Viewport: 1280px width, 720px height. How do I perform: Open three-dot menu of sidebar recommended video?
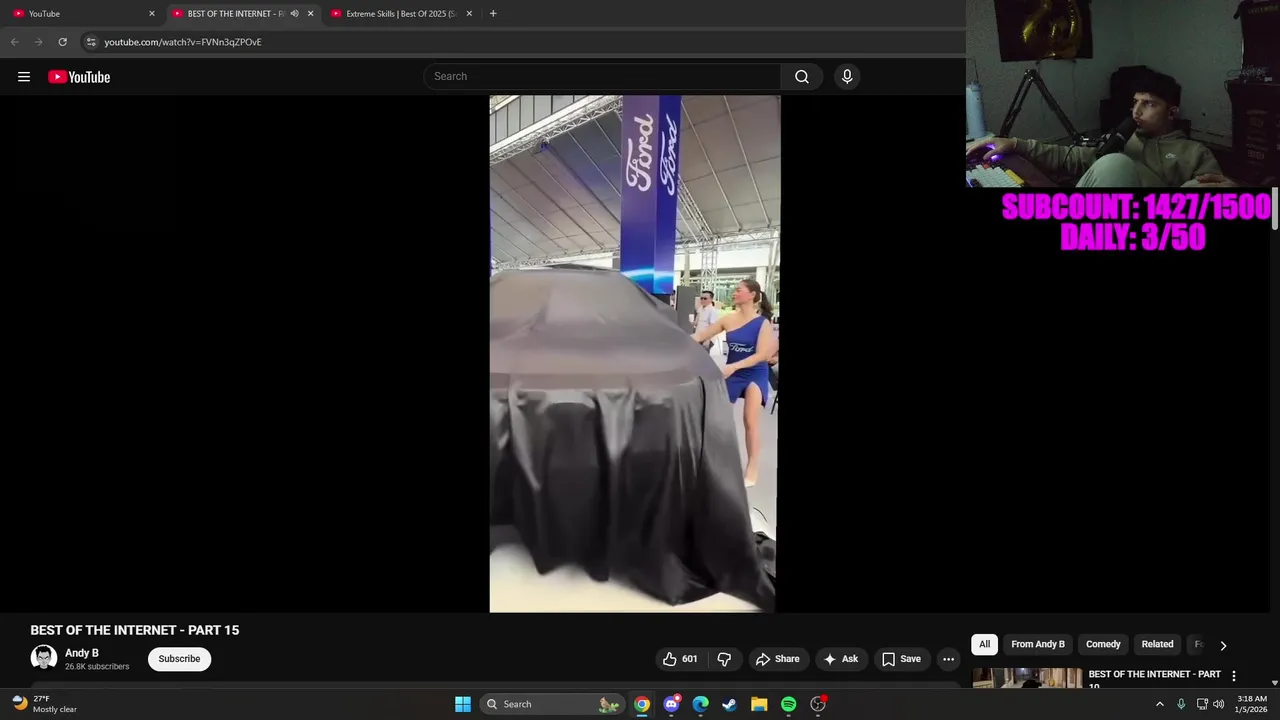point(1233,676)
